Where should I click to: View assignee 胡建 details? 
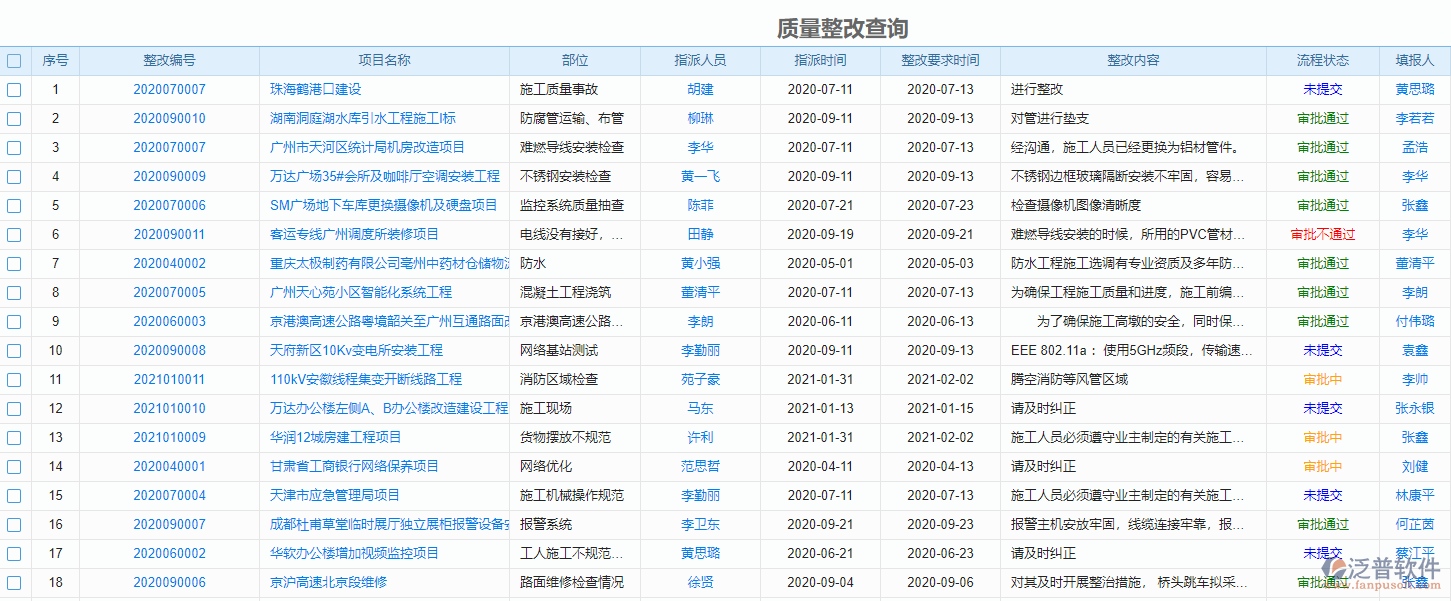pos(700,89)
